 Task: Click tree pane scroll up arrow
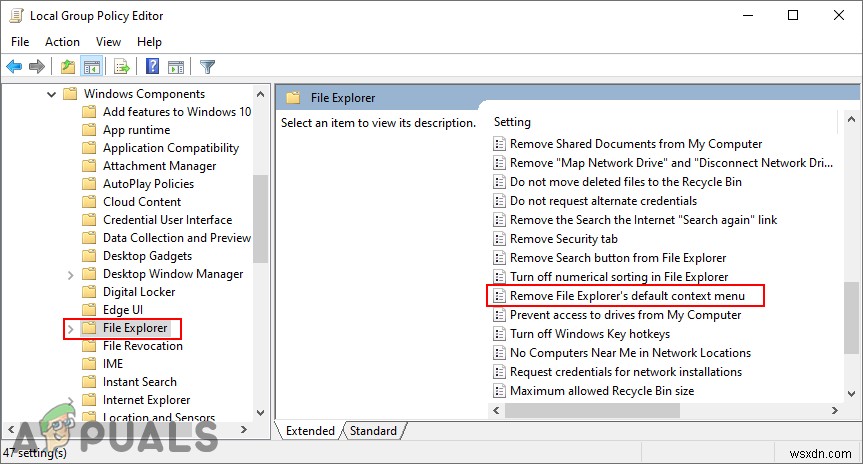(261, 94)
